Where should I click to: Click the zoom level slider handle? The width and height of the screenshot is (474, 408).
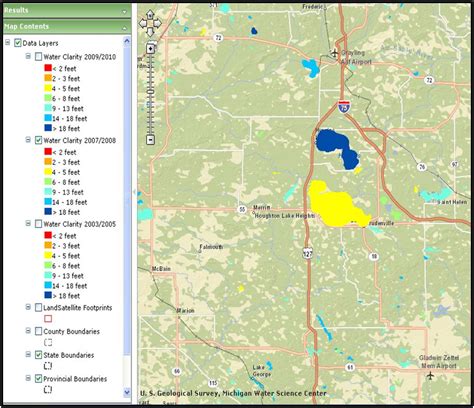click(x=151, y=92)
